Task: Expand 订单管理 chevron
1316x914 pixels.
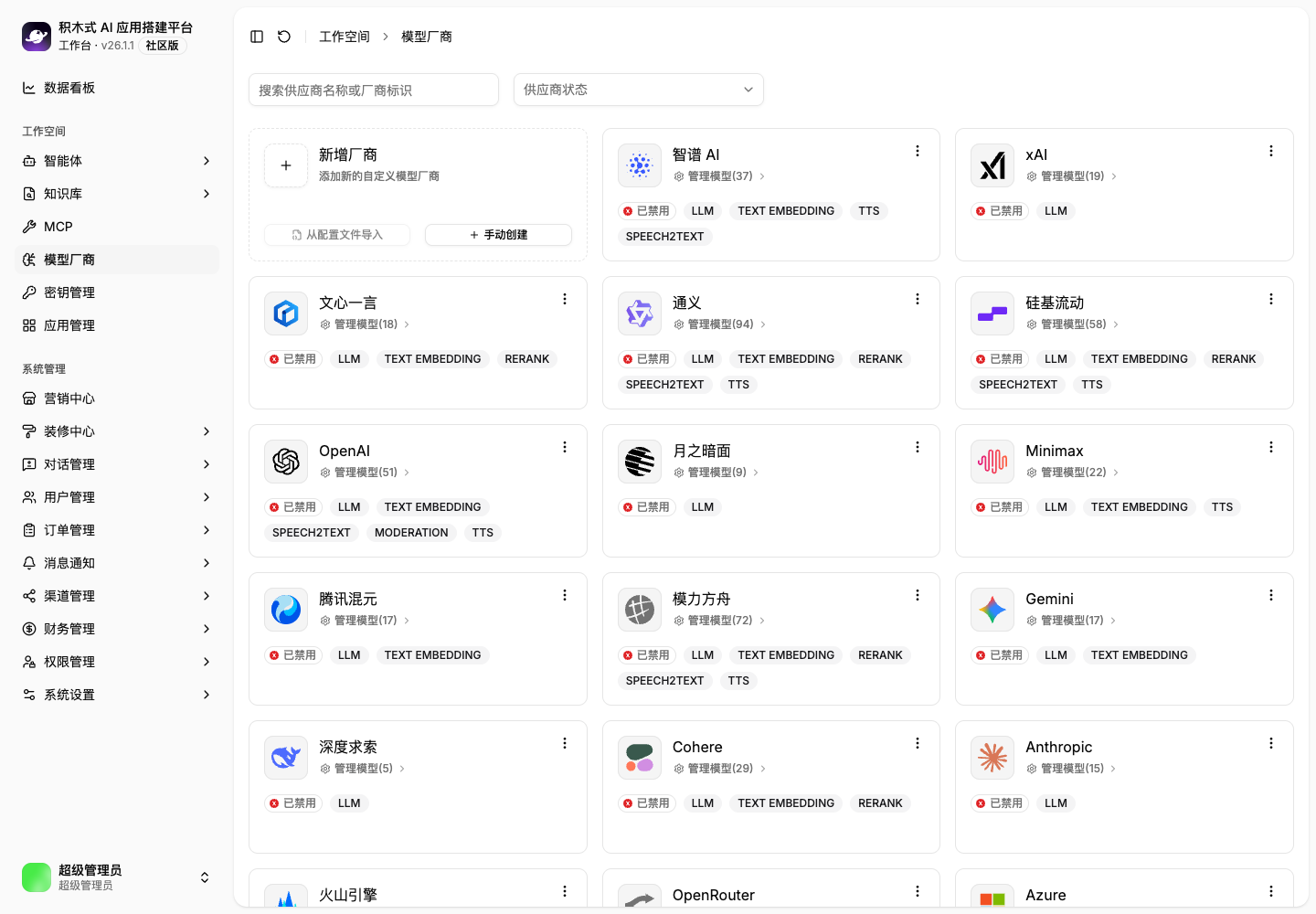Action: click(207, 530)
